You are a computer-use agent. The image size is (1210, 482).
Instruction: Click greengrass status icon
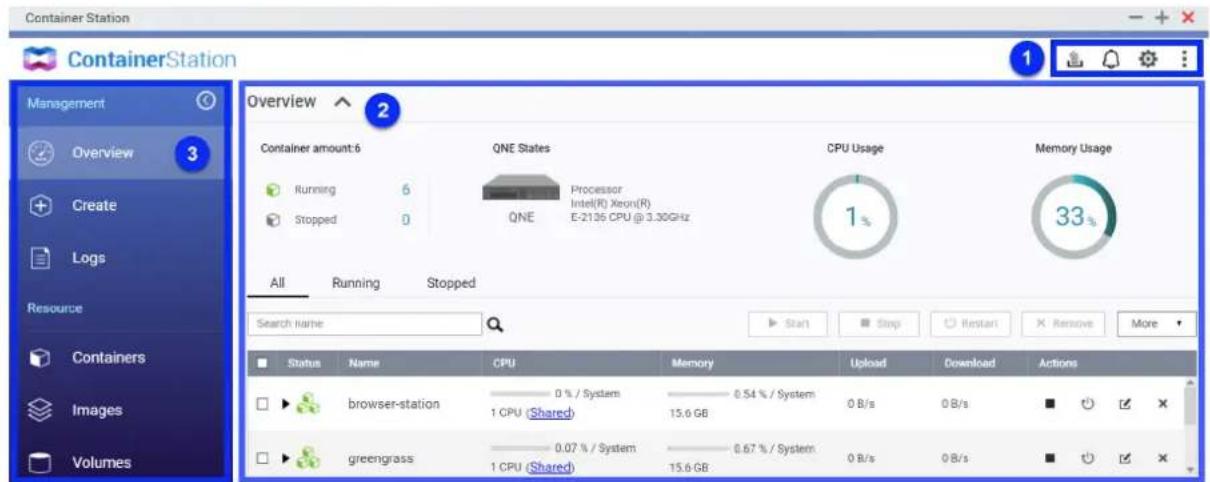pyautogui.click(x=308, y=457)
